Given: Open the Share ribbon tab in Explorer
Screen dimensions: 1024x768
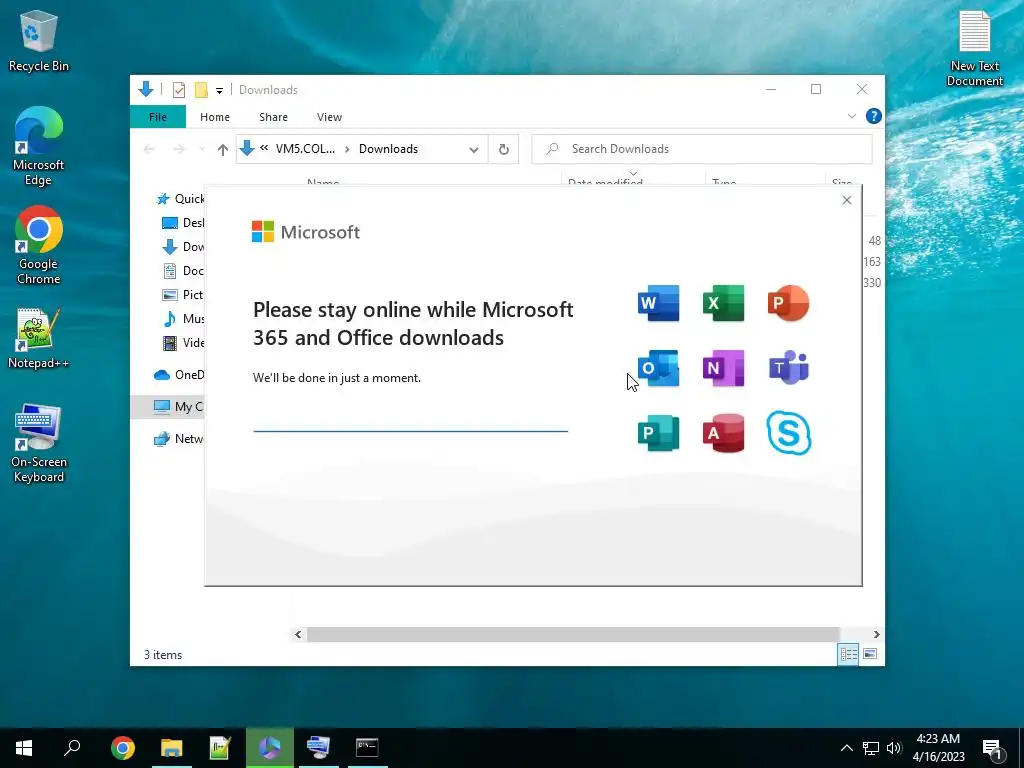Looking at the screenshot, I should 273,117.
